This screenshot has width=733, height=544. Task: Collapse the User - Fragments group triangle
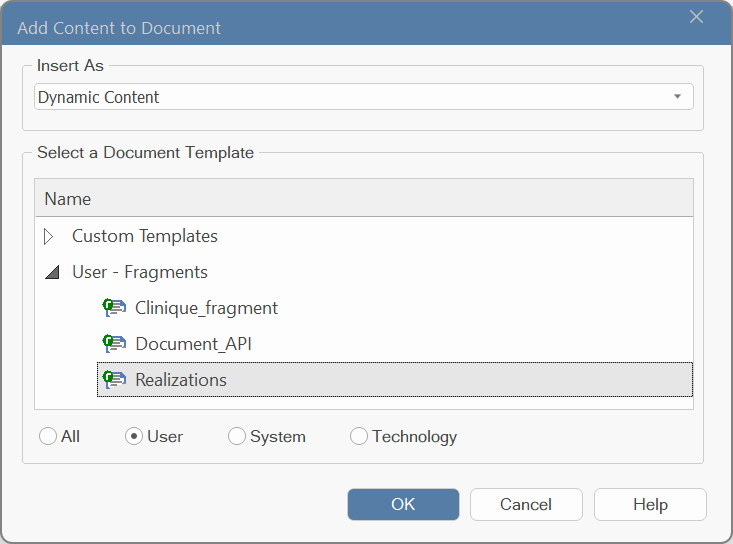52,272
